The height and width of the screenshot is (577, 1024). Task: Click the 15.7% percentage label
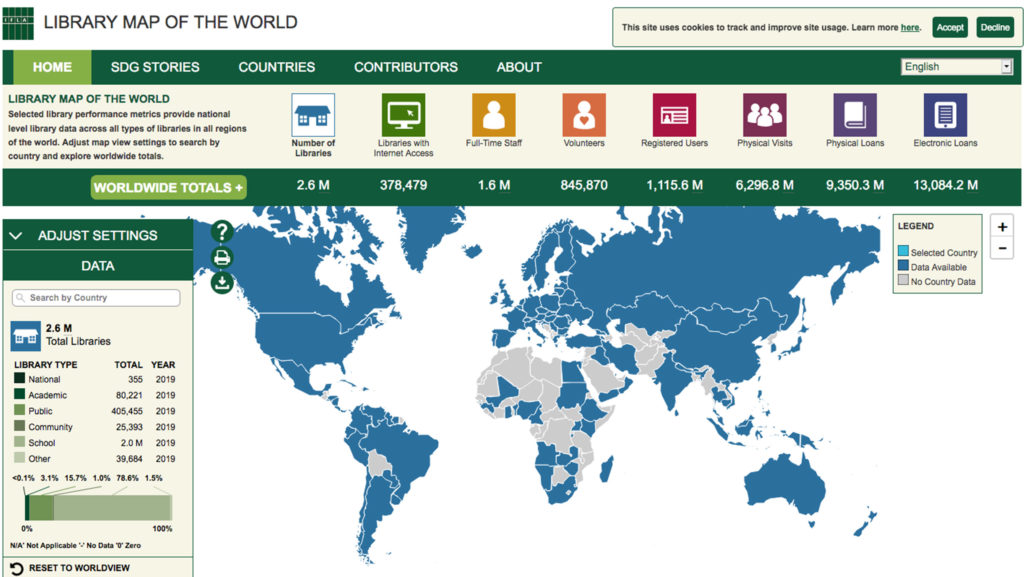click(x=75, y=478)
